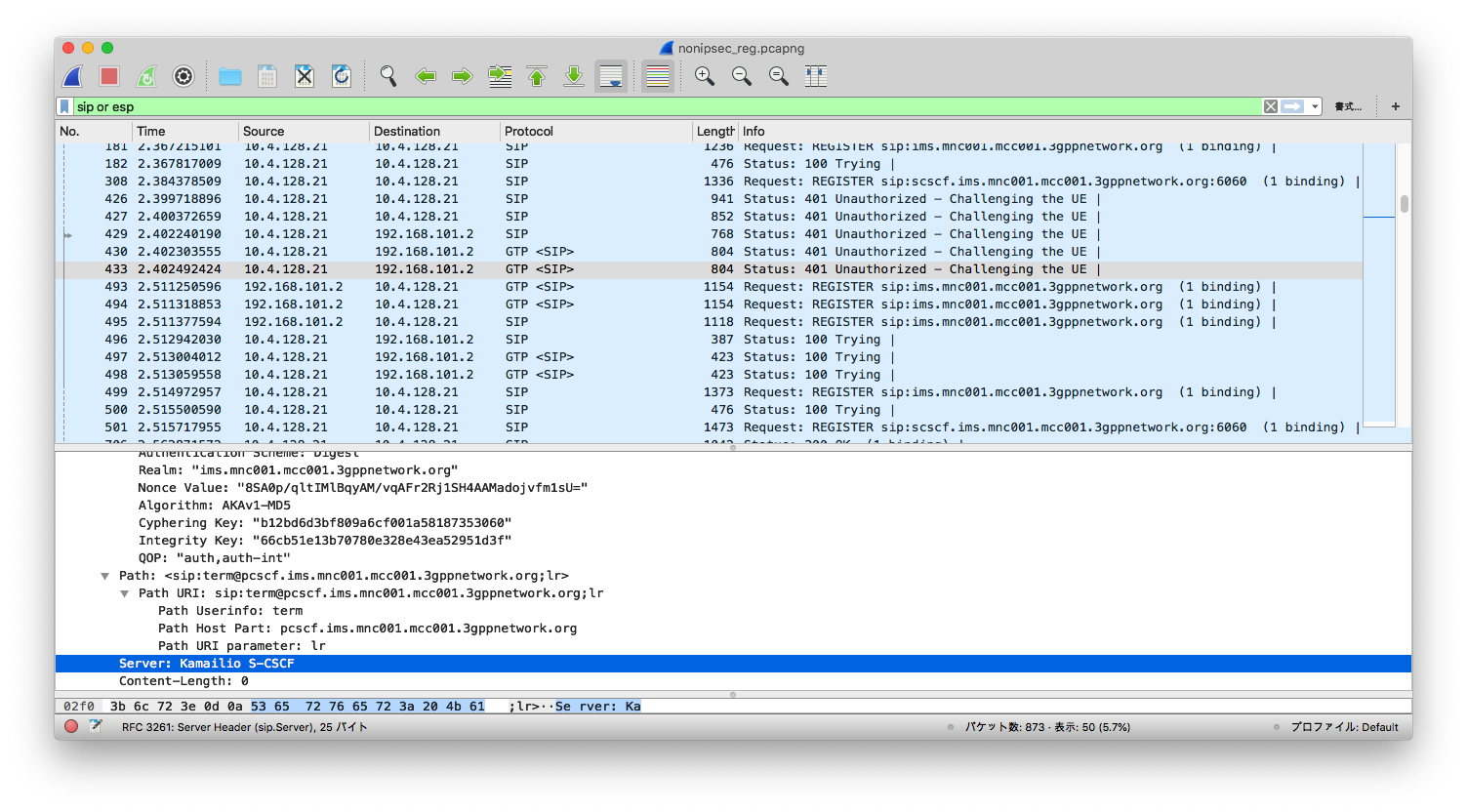Open the filter bookmark menu
Screen dimensions: 1467x812
click(x=64, y=106)
